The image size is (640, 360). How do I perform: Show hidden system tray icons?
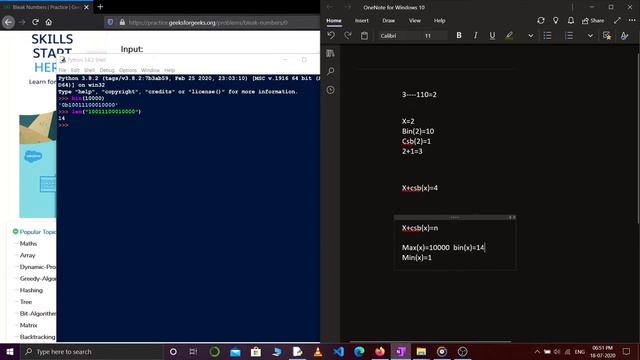pos(537,352)
